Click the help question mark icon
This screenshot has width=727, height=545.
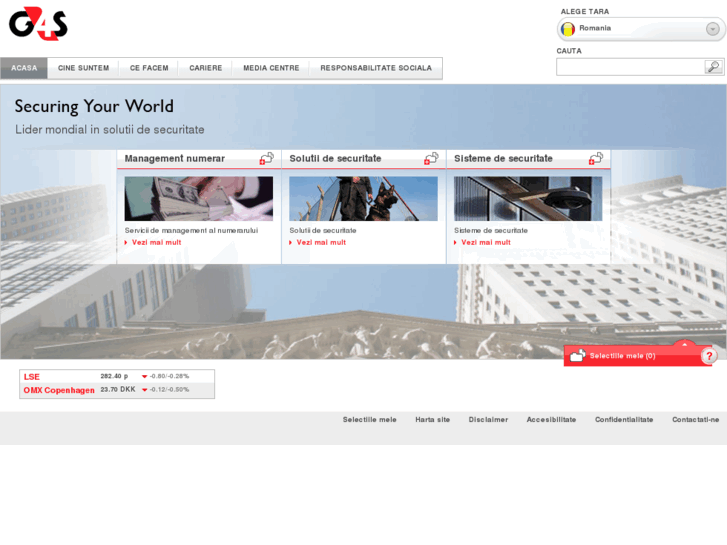[709, 356]
